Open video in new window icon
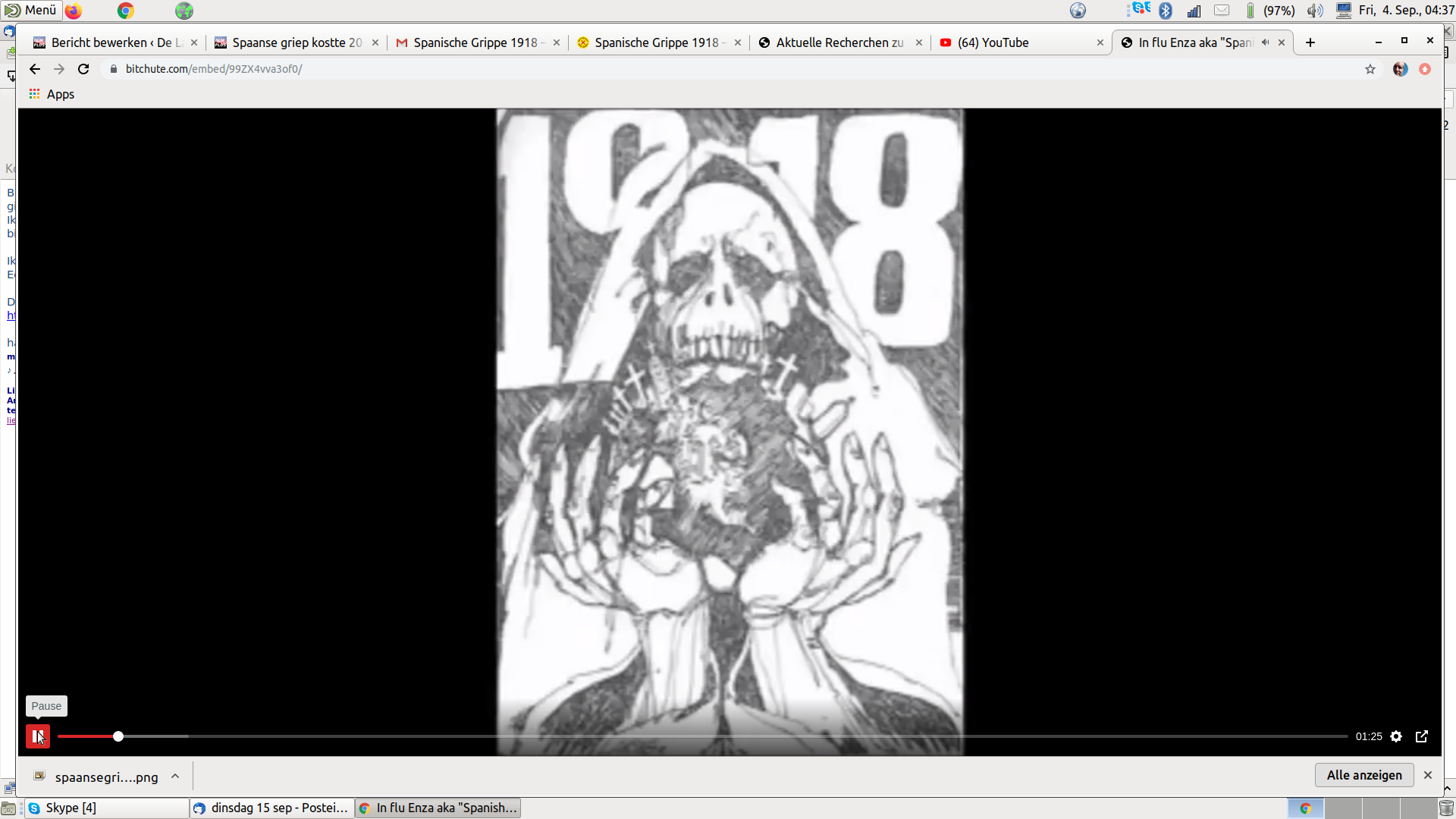Viewport: 1456px width, 819px height. tap(1422, 736)
